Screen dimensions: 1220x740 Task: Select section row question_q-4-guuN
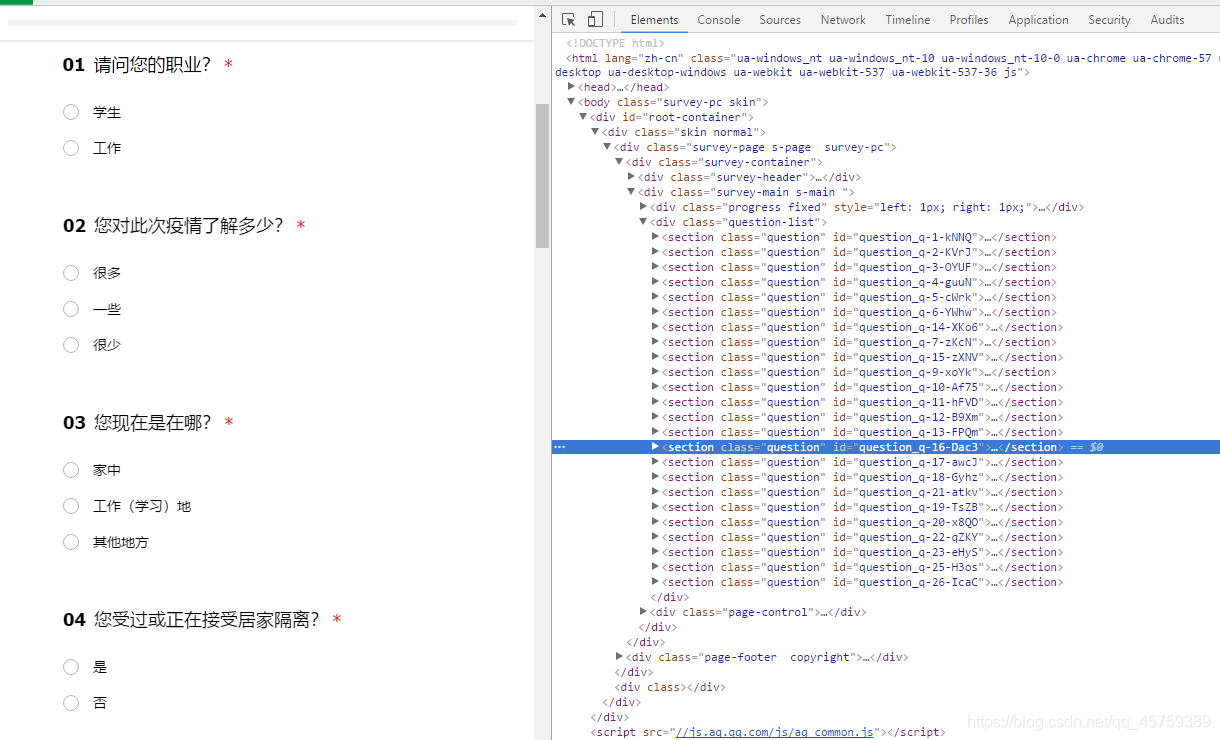(x=859, y=282)
